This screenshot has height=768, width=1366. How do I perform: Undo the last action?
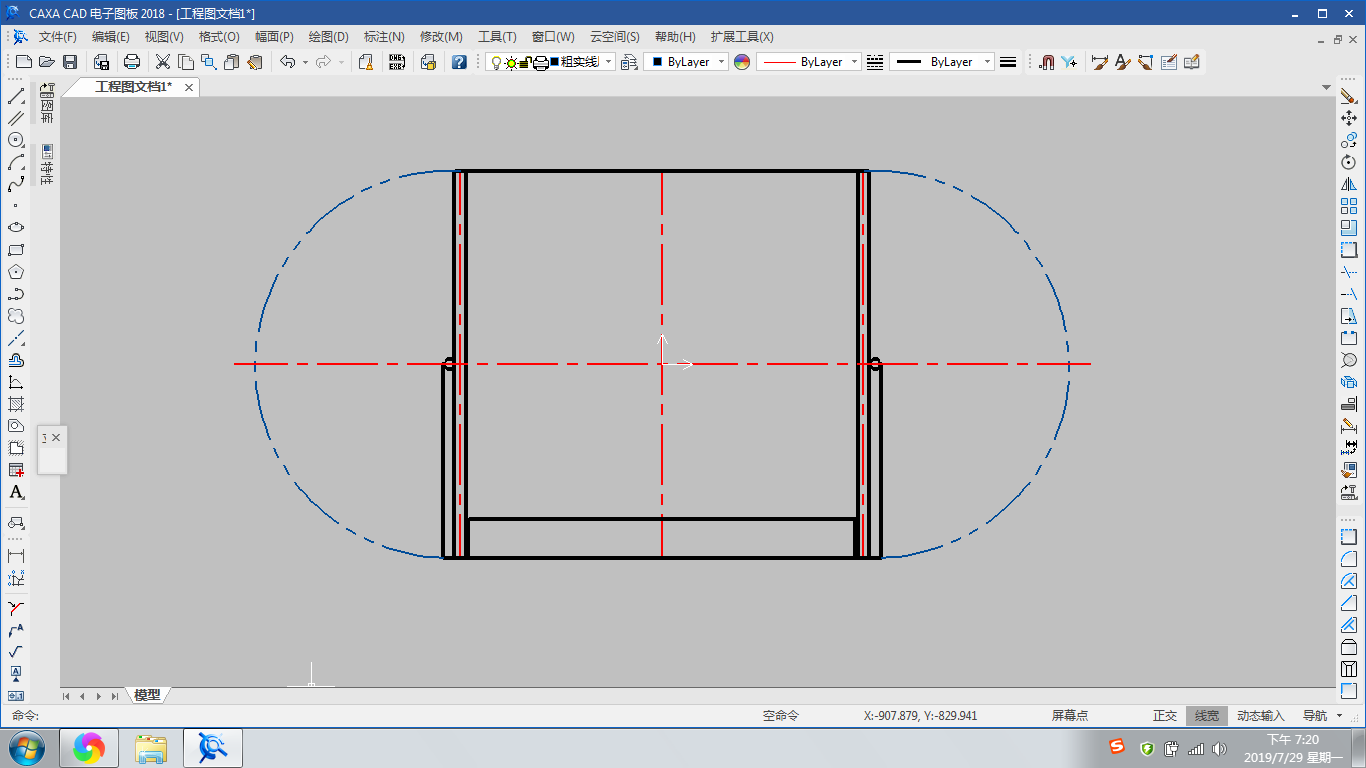(288, 62)
